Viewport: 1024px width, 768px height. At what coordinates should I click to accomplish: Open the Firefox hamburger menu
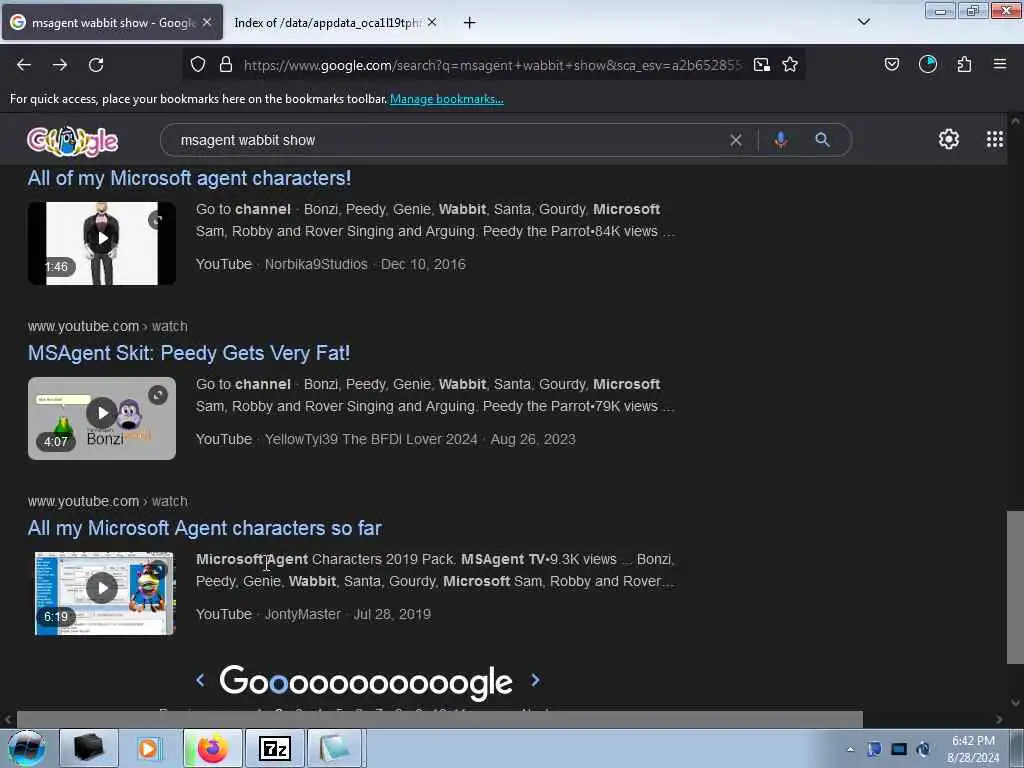pyautogui.click(x=1000, y=64)
